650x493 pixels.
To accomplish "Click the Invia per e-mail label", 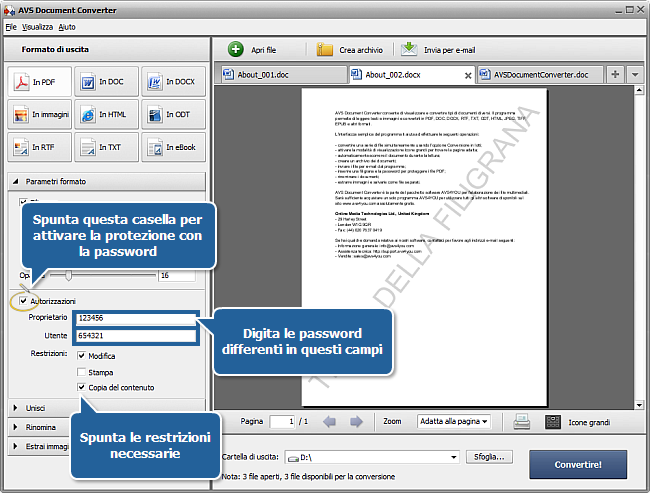I will click(449, 50).
